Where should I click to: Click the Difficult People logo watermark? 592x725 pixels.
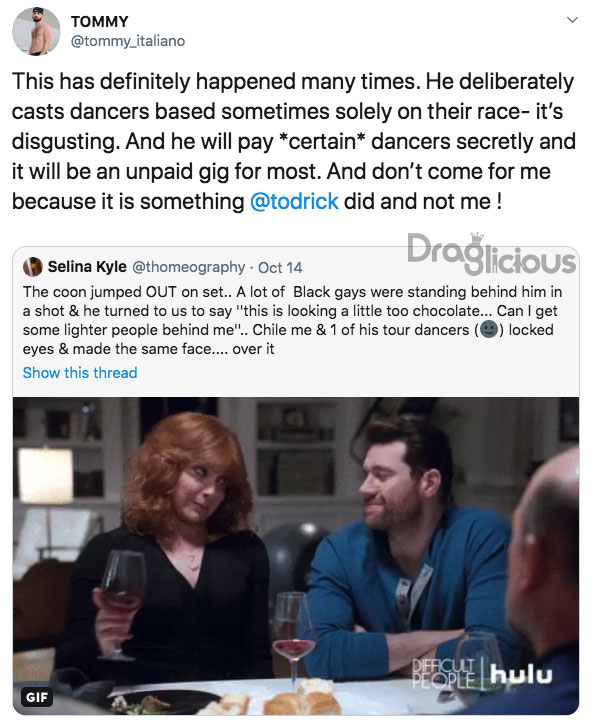click(x=443, y=673)
